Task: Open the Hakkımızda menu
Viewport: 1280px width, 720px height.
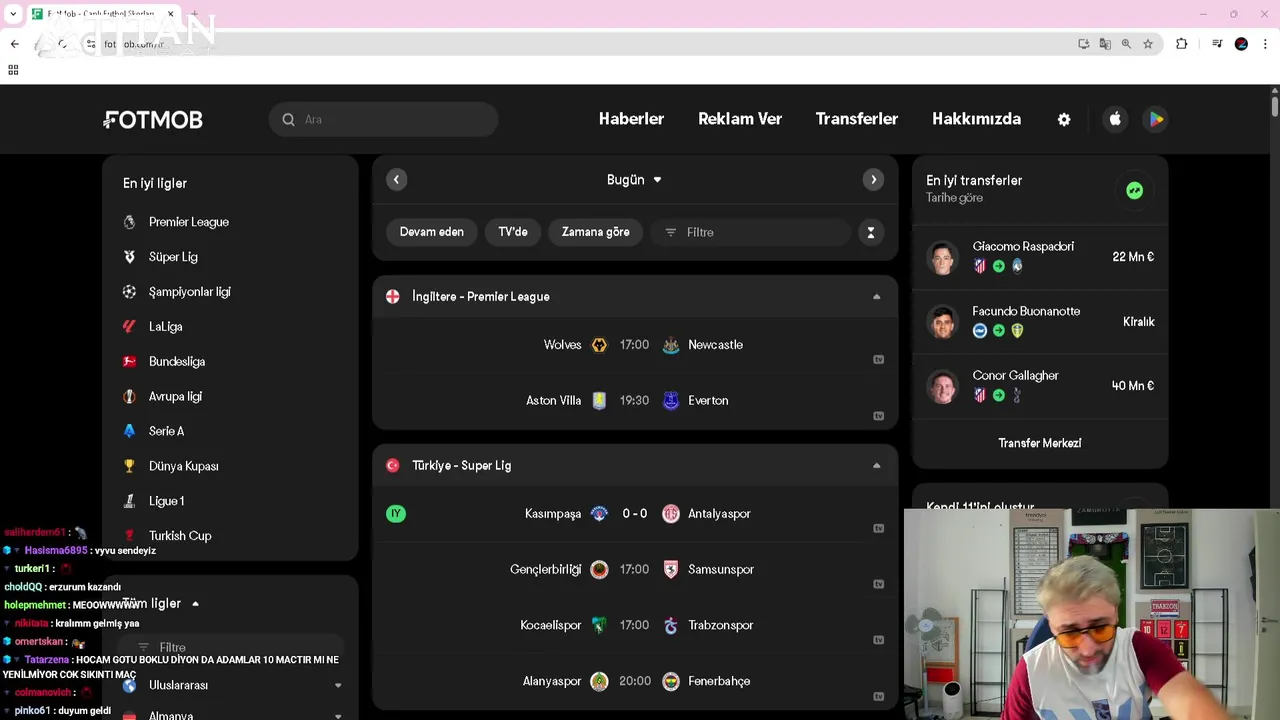Action: click(977, 119)
